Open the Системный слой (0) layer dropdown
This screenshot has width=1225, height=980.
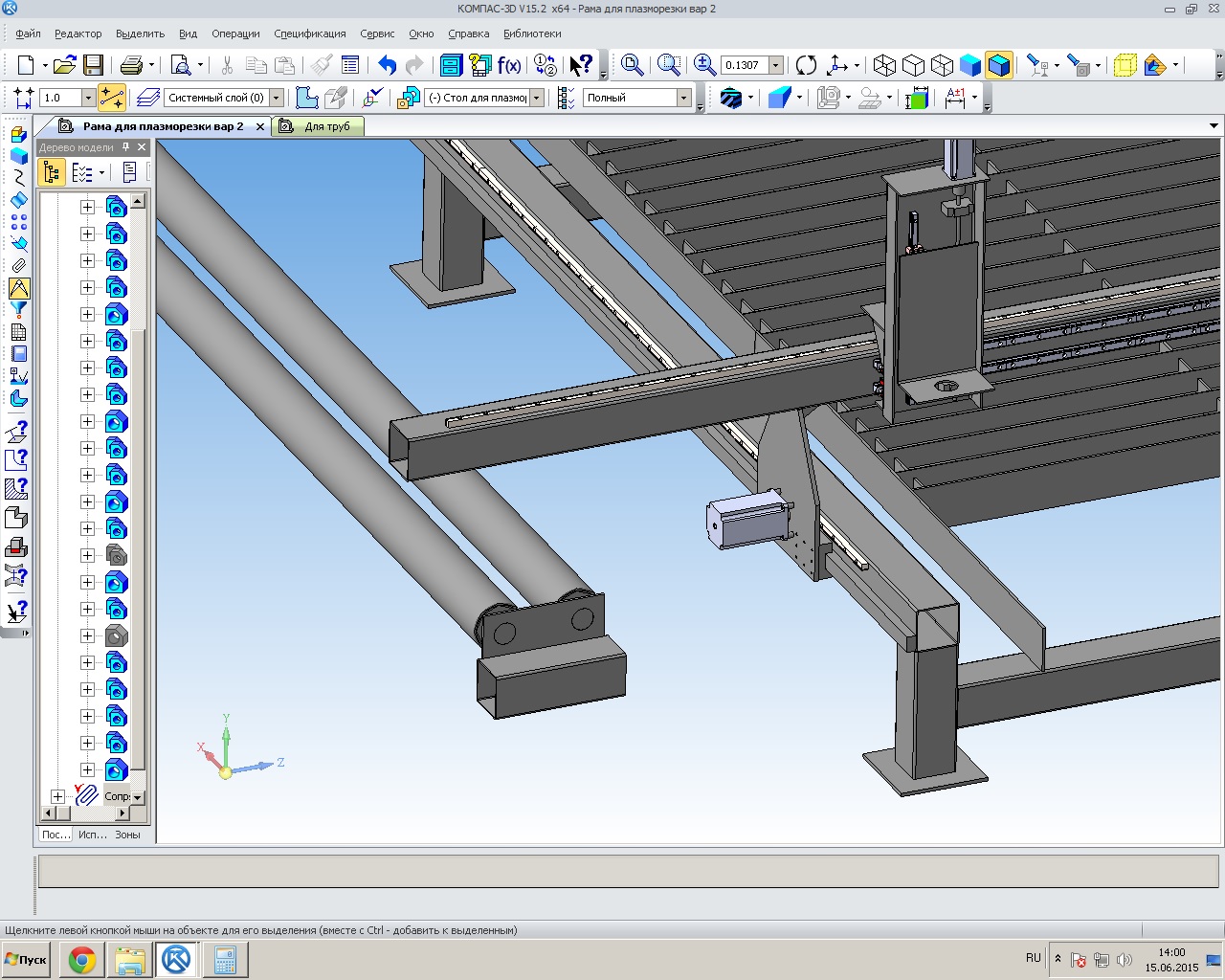coord(277,98)
